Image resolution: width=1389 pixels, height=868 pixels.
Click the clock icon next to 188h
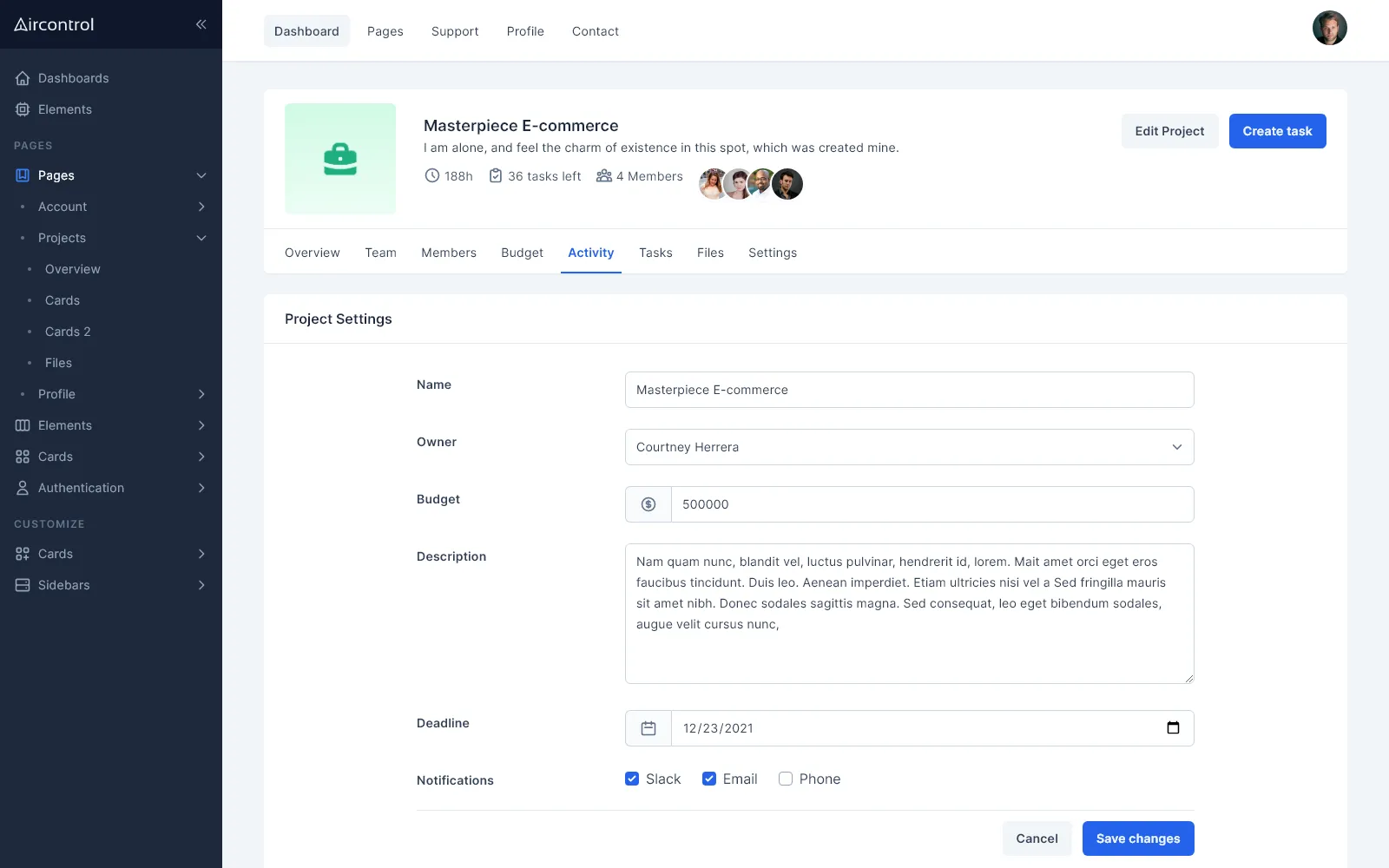pyautogui.click(x=431, y=175)
